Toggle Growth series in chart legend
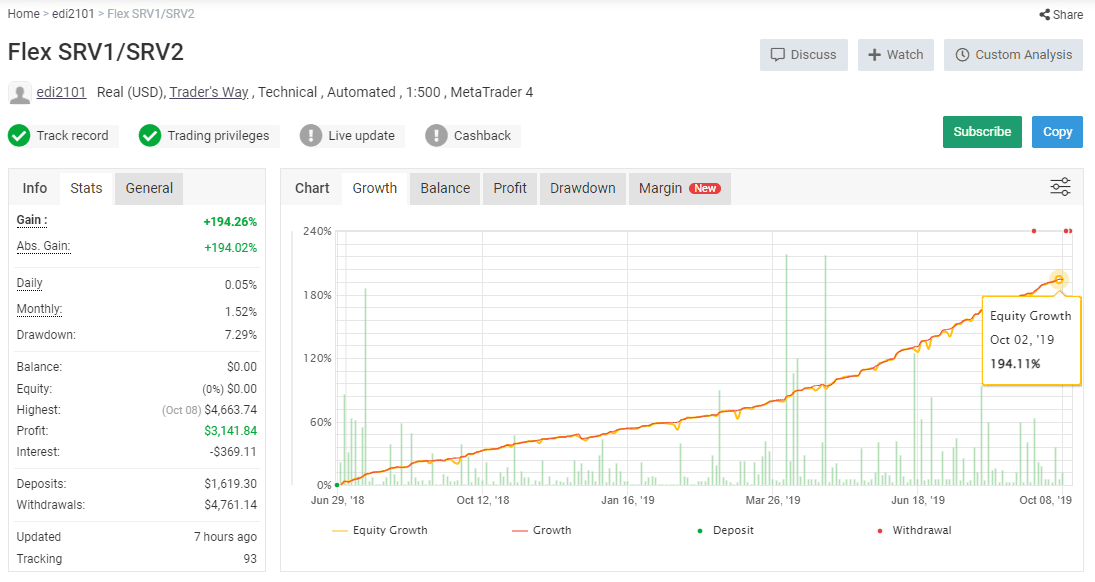Viewport: 1095px width, 582px height. [541, 530]
